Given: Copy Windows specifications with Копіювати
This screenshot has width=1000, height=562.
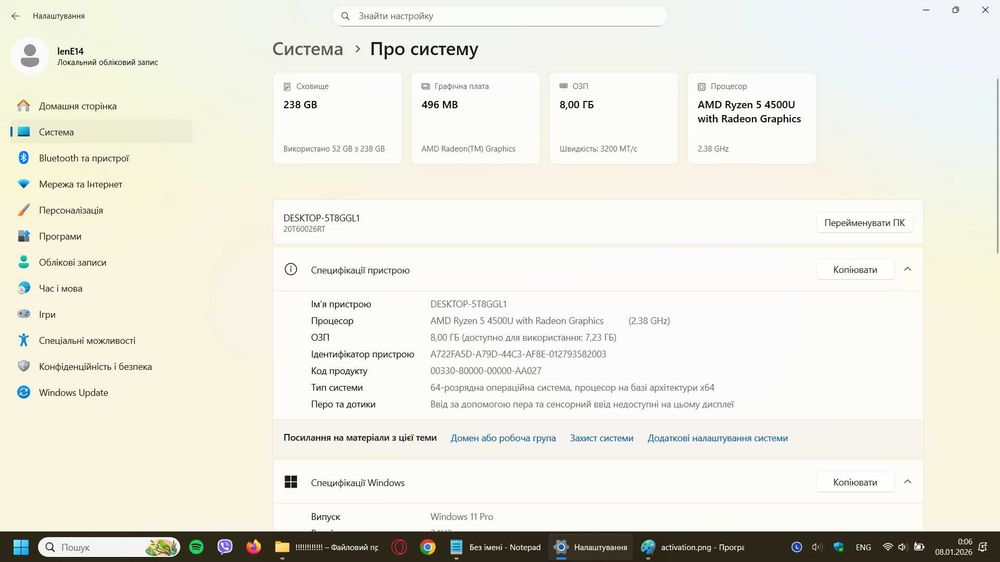Looking at the screenshot, I should pos(855,482).
